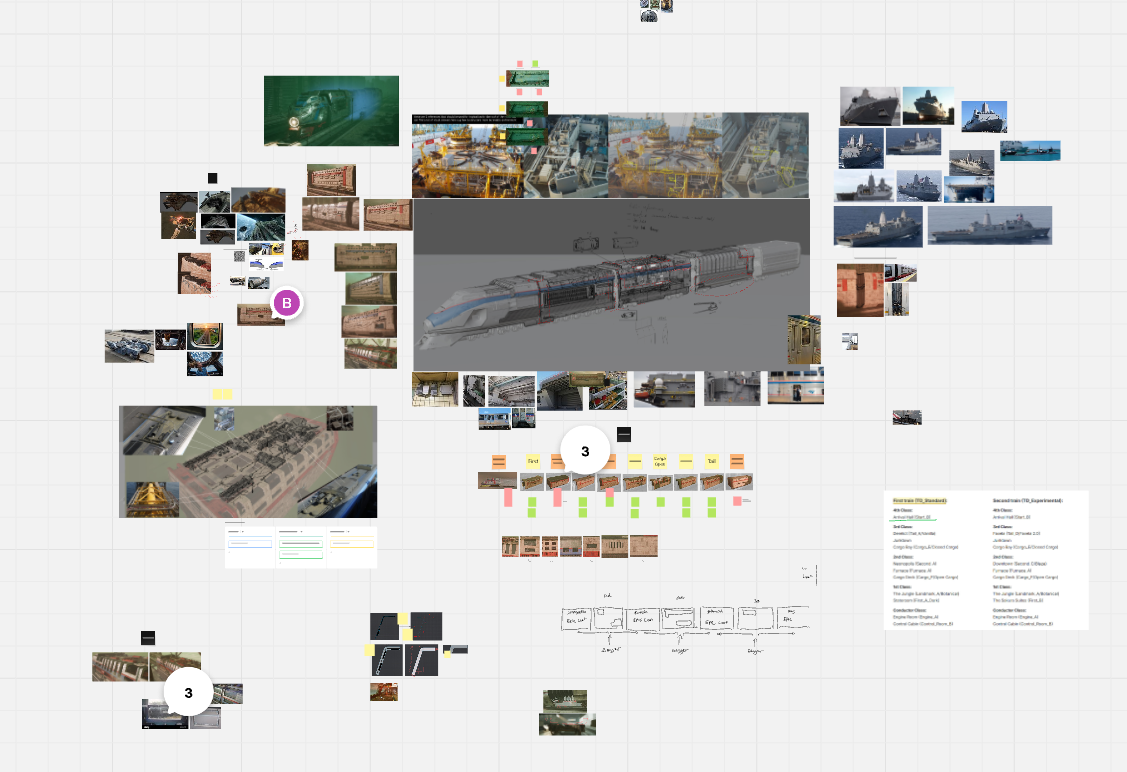The image size is (1127, 772).
Task: Click the "Second train (TD_Experimental)" heading
Action: coord(1027,500)
